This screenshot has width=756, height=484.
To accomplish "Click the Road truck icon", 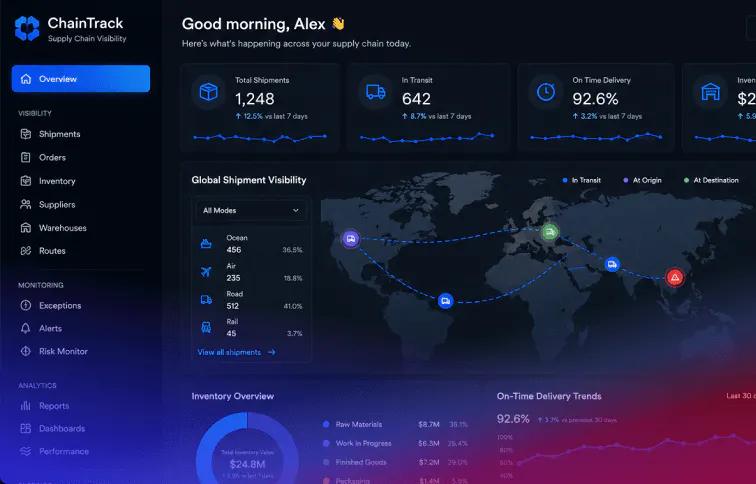I will pyautogui.click(x=206, y=300).
